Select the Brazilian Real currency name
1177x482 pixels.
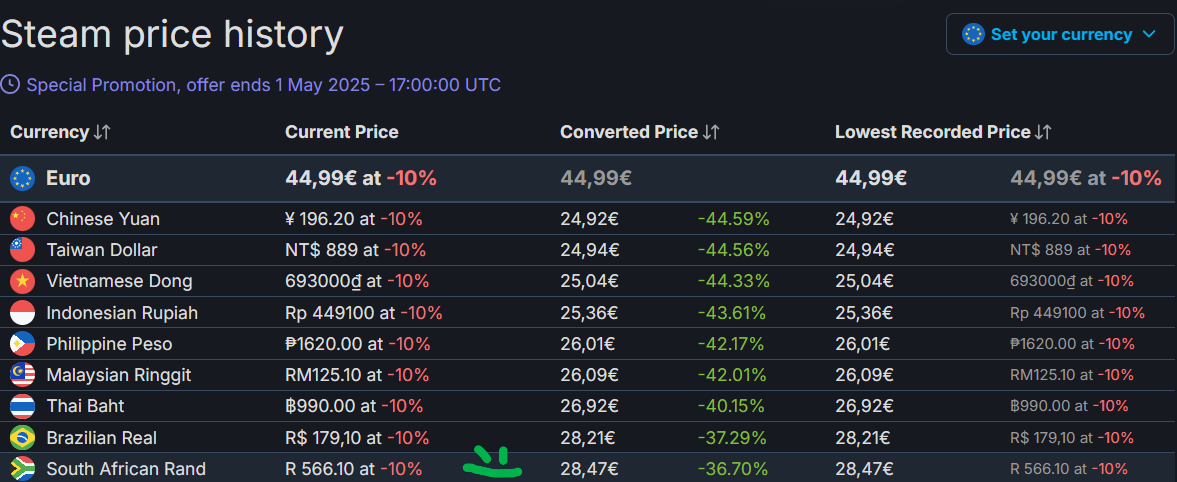point(101,438)
